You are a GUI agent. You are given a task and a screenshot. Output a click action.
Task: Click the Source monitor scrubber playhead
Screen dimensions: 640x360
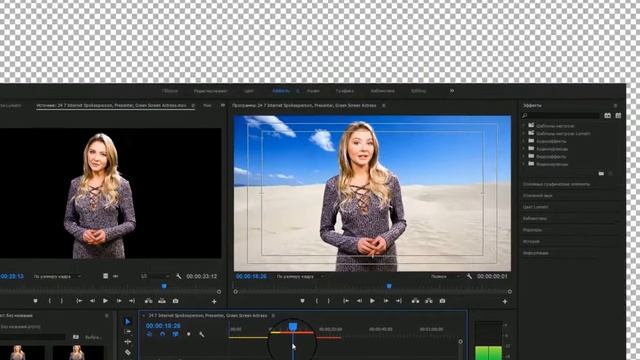tap(164, 286)
